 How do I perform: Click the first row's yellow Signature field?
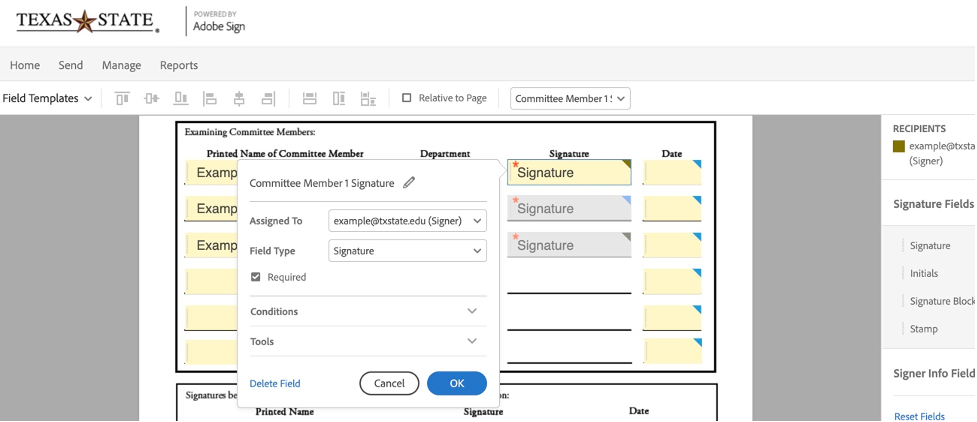pos(570,173)
